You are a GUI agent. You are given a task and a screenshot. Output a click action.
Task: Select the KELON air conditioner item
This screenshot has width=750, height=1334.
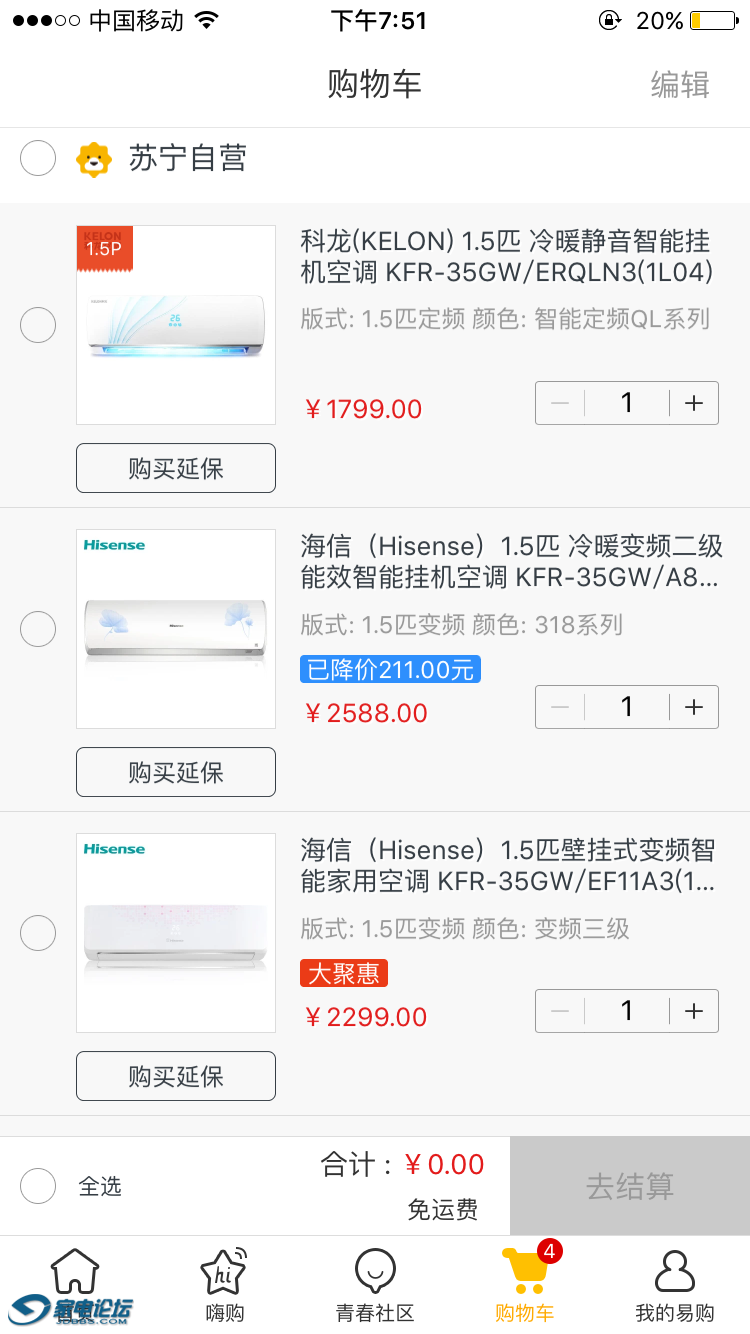tap(38, 325)
